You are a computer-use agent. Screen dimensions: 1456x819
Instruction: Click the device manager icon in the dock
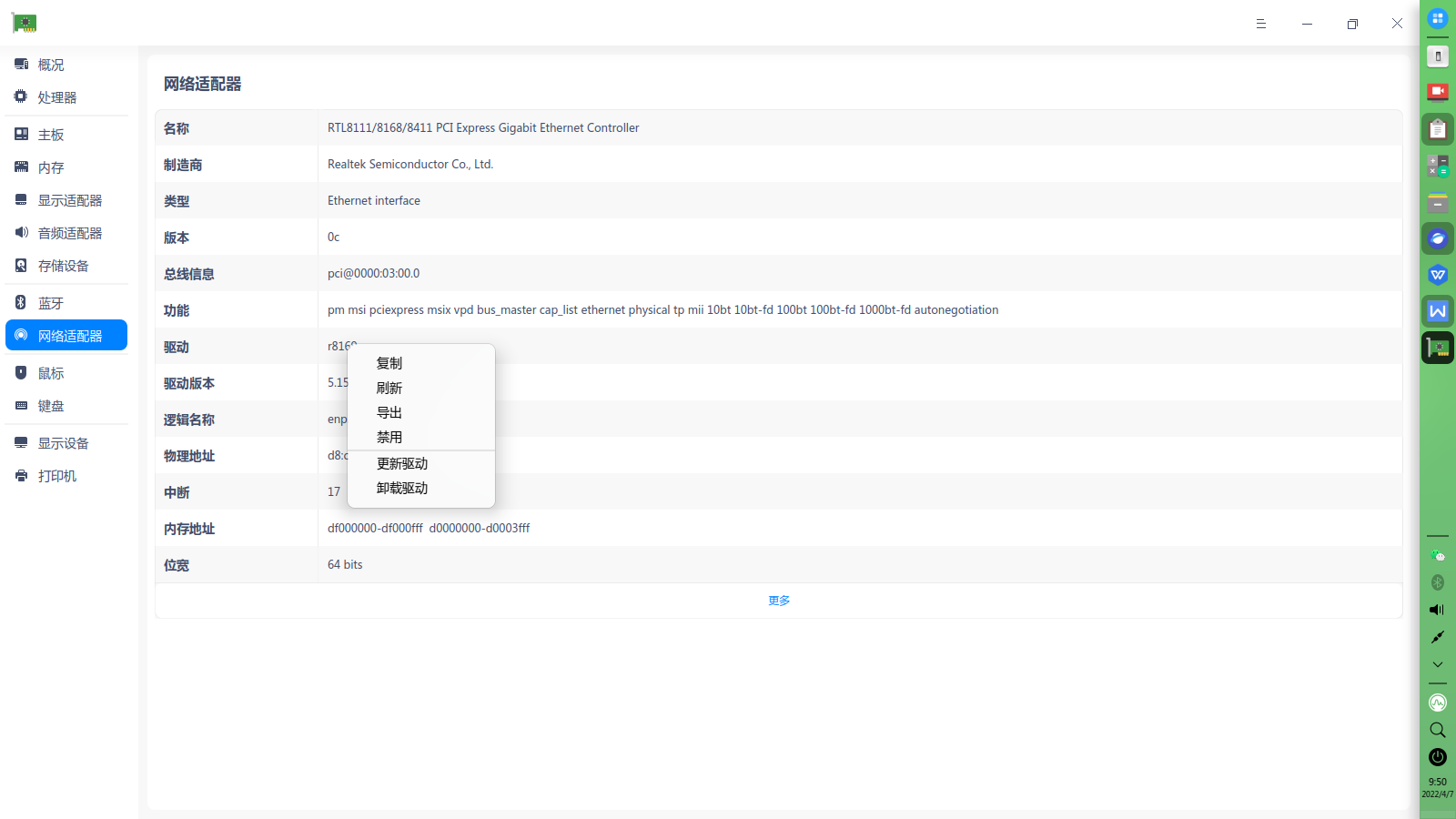(1438, 348)
